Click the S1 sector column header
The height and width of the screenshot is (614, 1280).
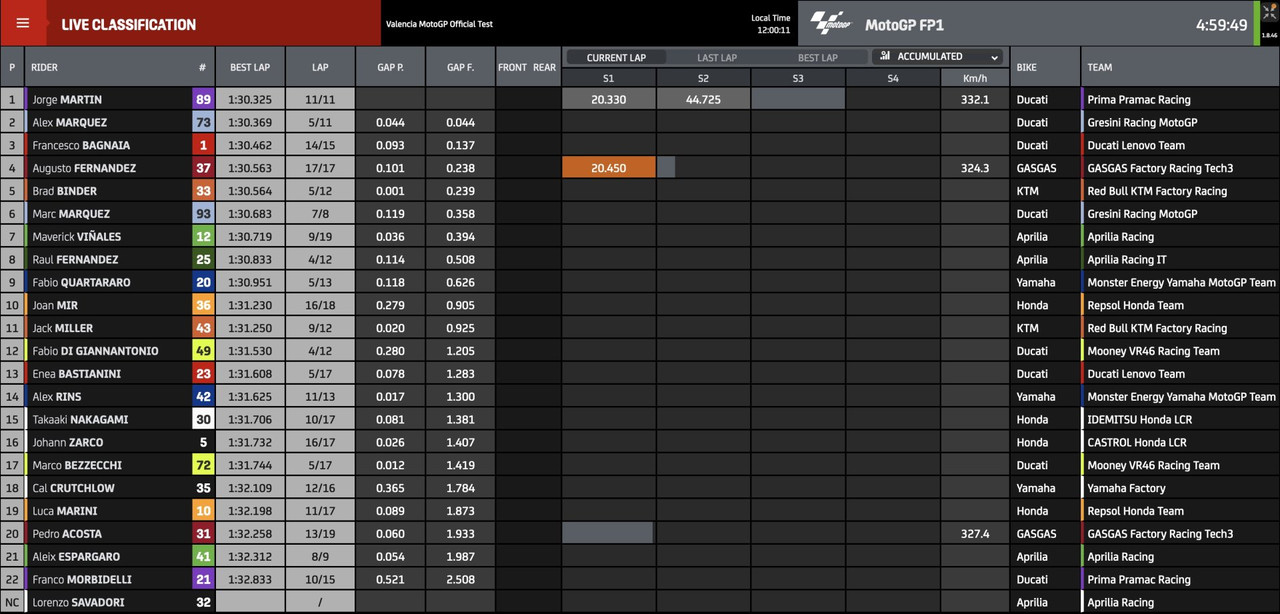(609, 77)
